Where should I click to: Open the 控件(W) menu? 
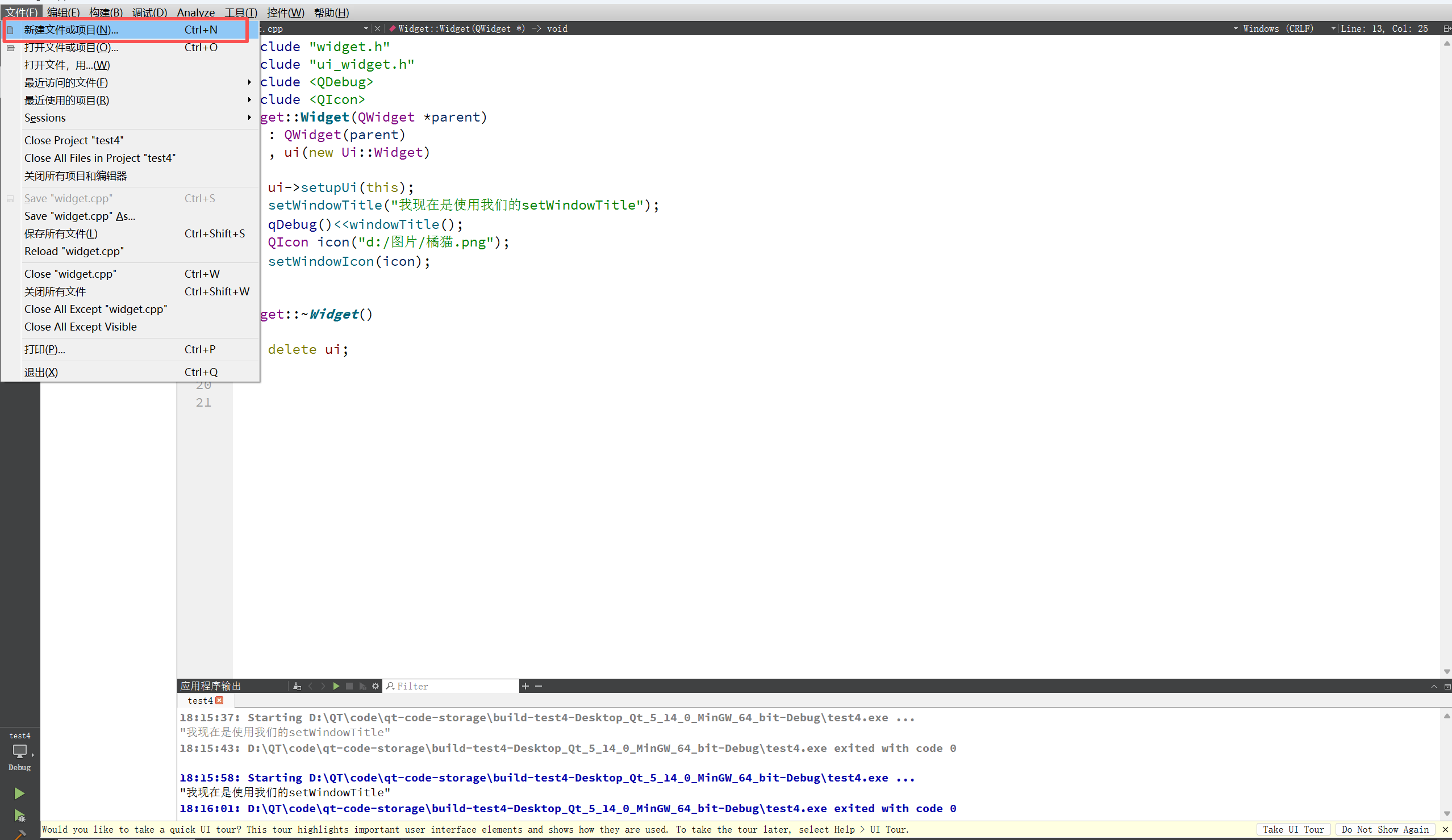point(286,12)
